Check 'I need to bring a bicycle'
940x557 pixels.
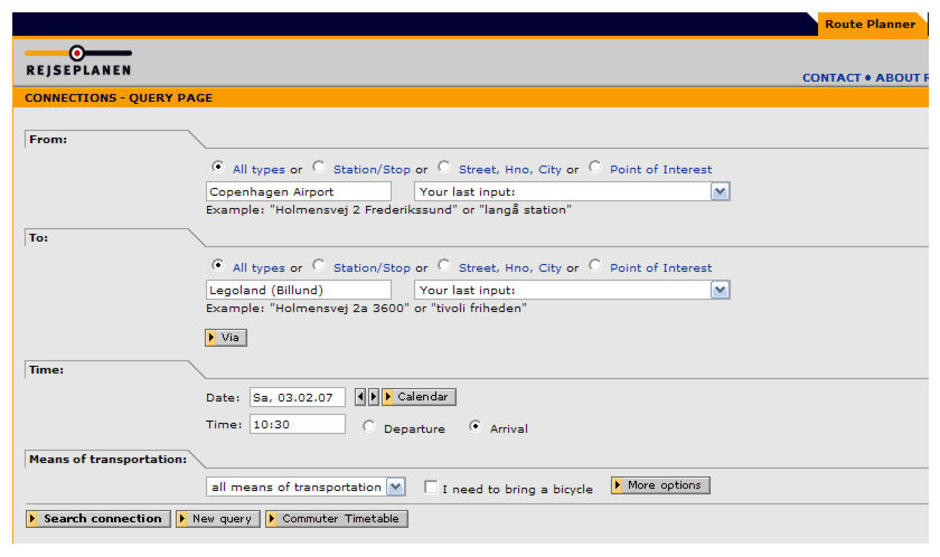click(430, 487)
